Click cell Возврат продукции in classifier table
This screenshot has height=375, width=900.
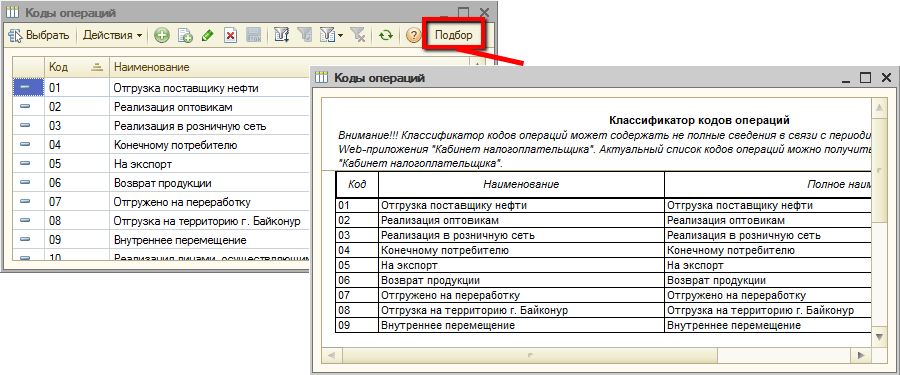pos(521,281)
